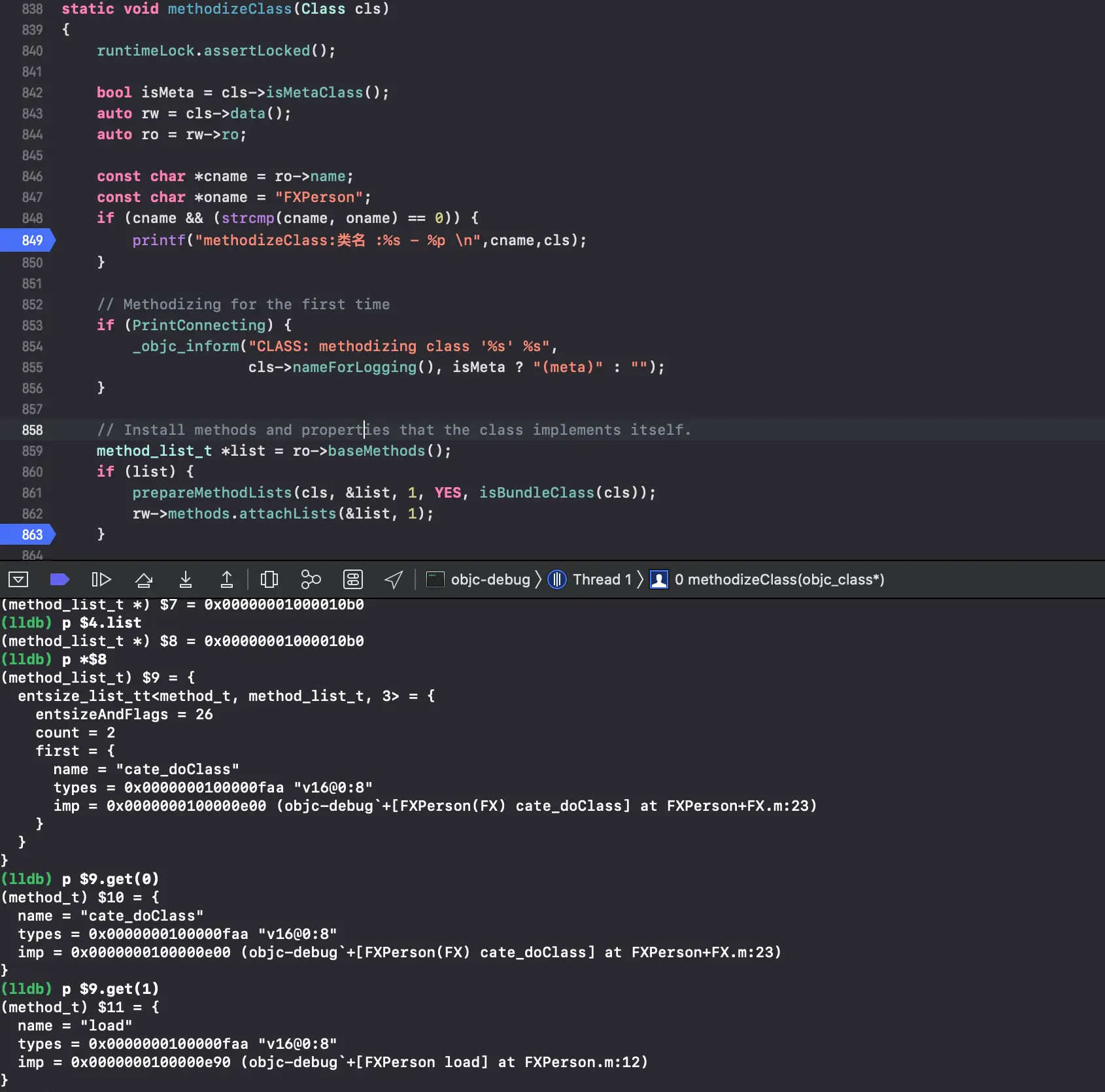Image resolution: width=1105 pixels, height=1092 pixels.
Task: Click line number 853 in gutter
Action: click(32, 325)
